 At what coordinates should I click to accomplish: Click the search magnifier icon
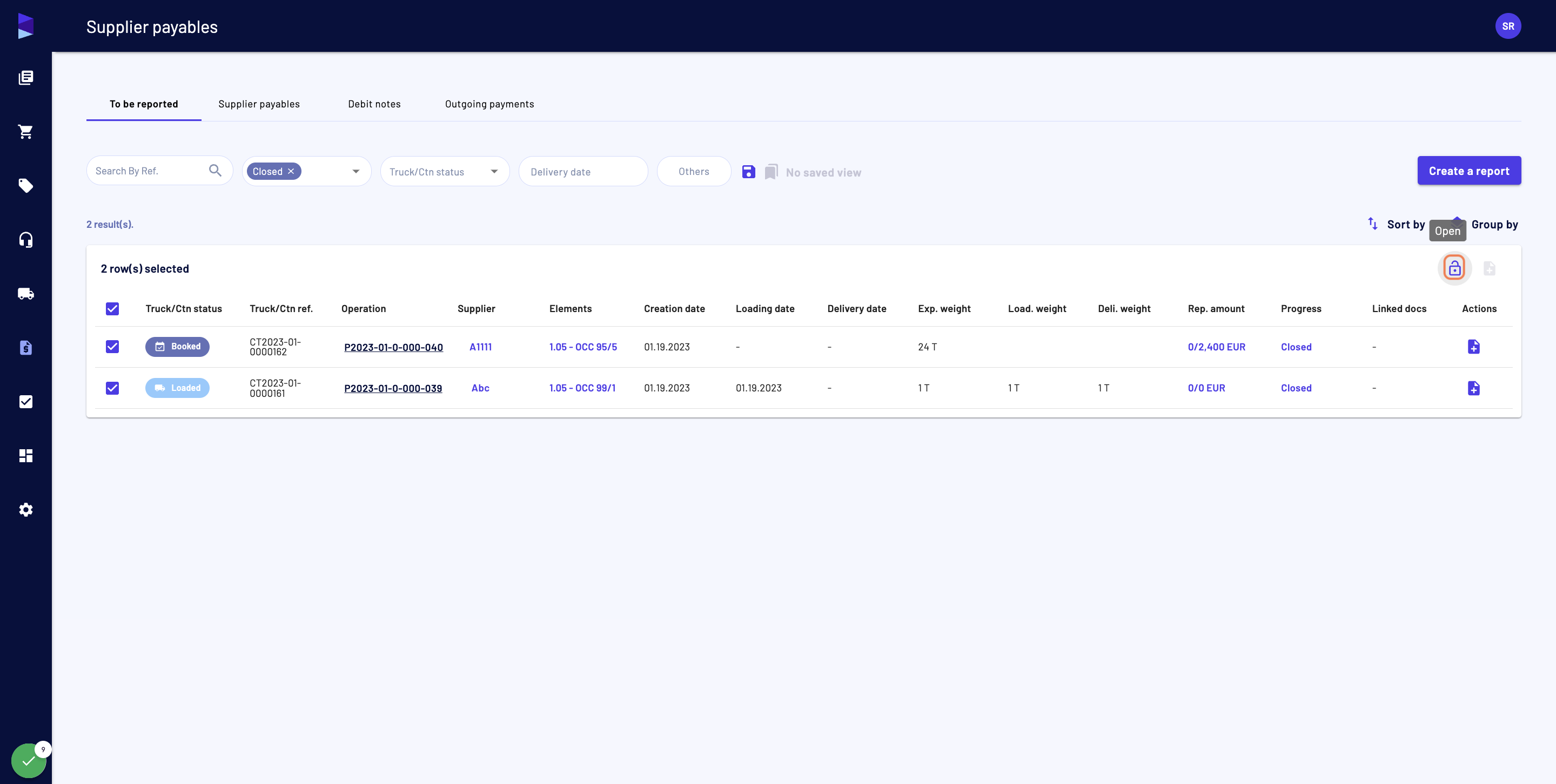click(215, 171)
